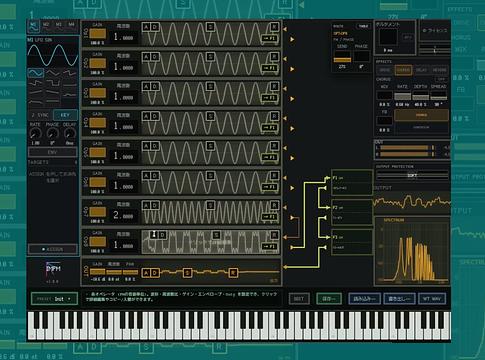485x360 pixels.
Task: Toggle the CHORUS on/off switch
Action: pyautogui.click(x=441, y=79)
